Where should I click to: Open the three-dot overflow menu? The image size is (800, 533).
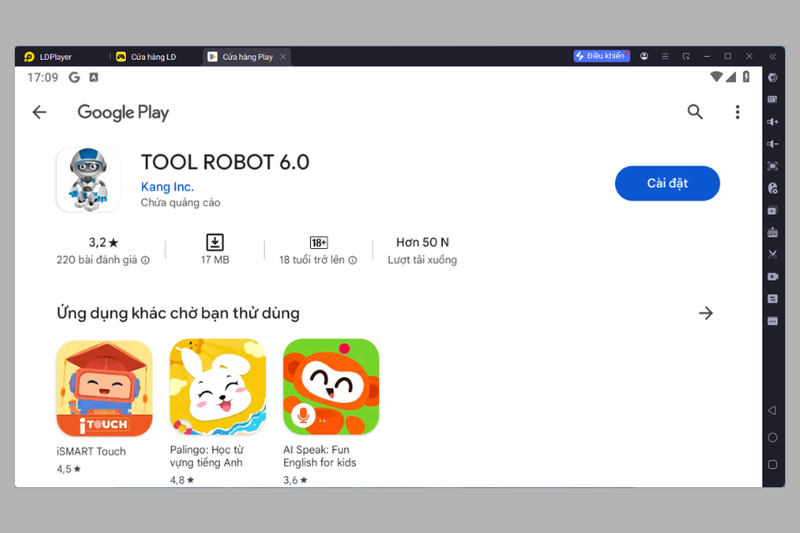tap(737, 112)
